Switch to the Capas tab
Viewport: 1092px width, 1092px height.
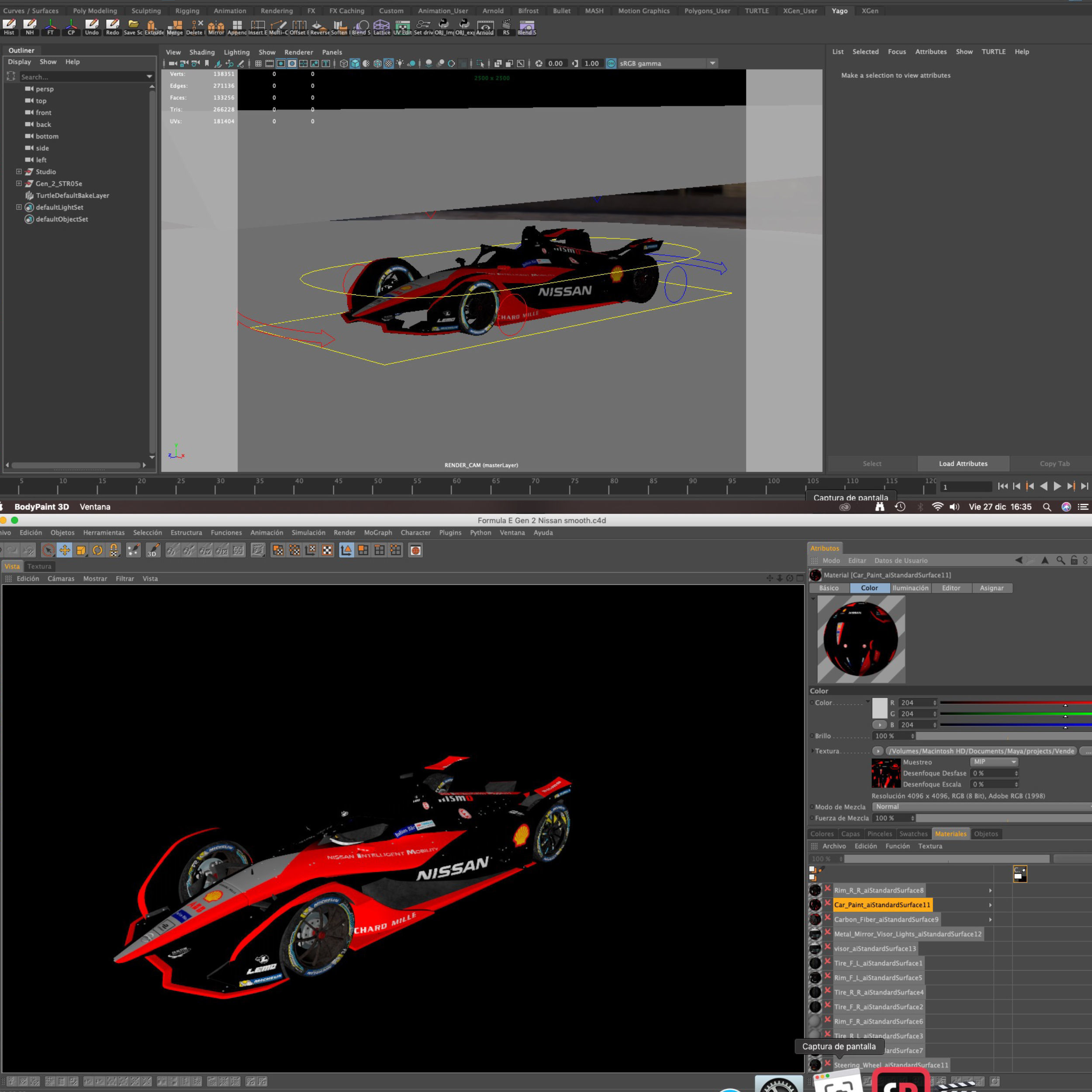point(850,834)
